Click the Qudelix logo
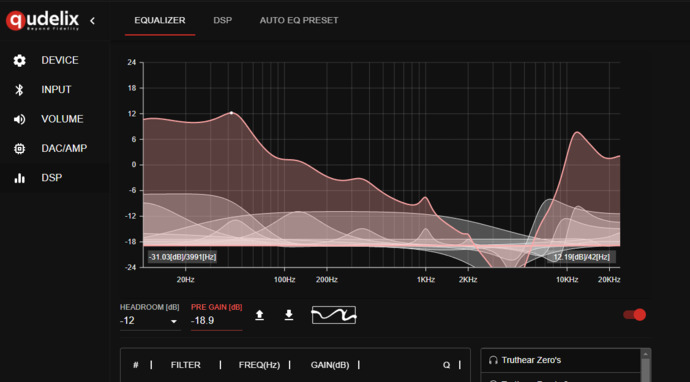The width and height of the screenshot is (690, 382). pos(42,20)
